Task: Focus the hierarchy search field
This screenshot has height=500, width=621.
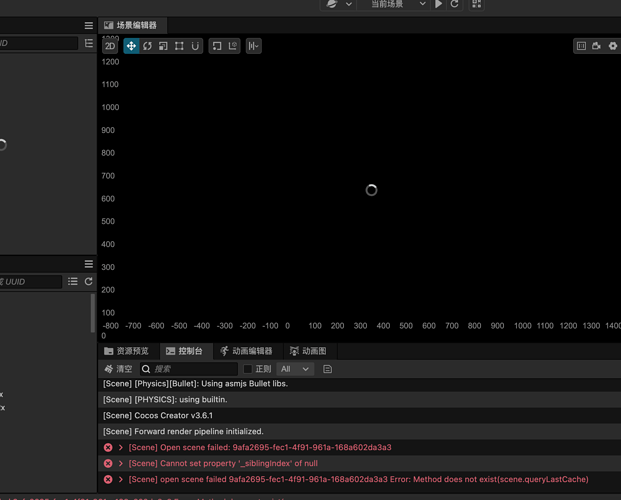Action: coord(38,43)
